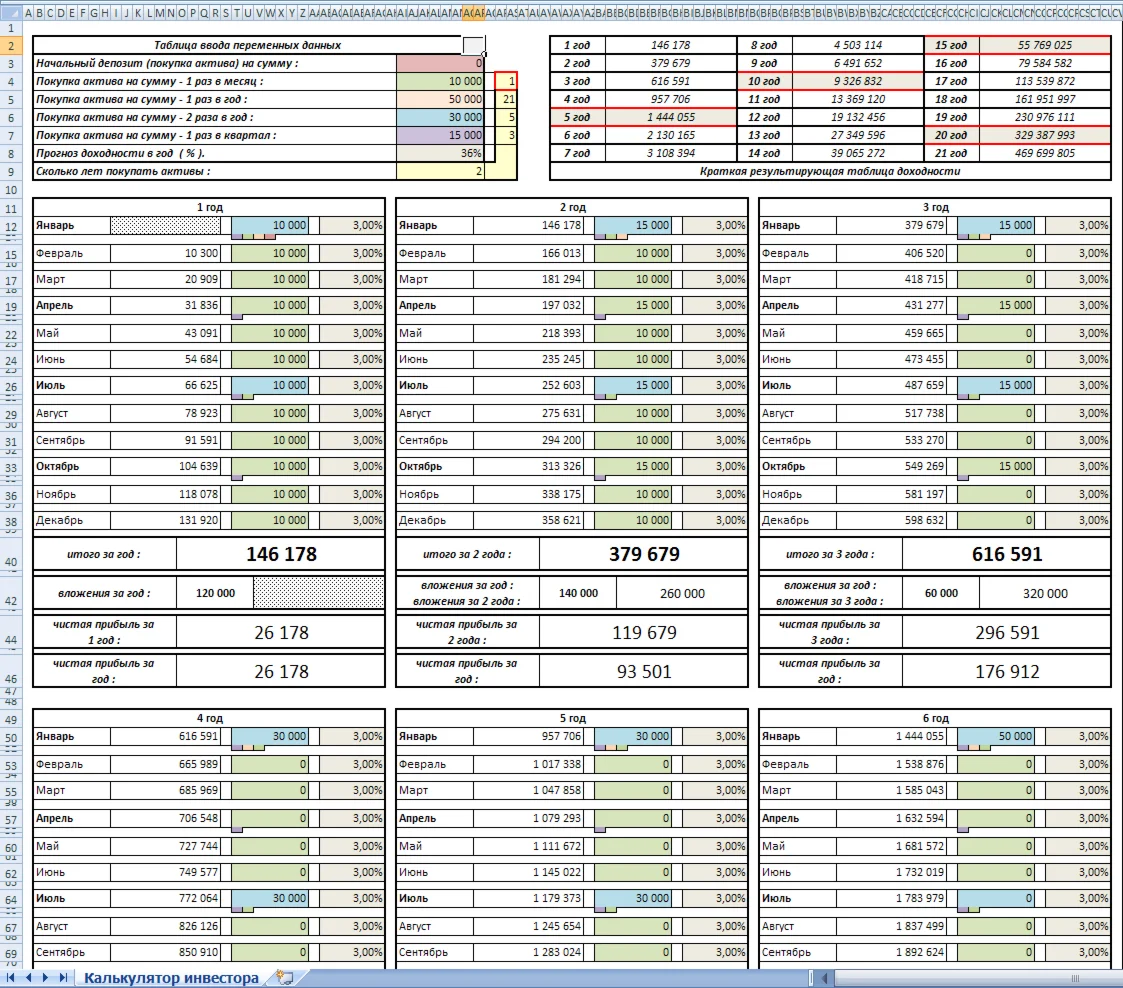Click вложения за 2 года value 260 000

(x=682, y=594)
